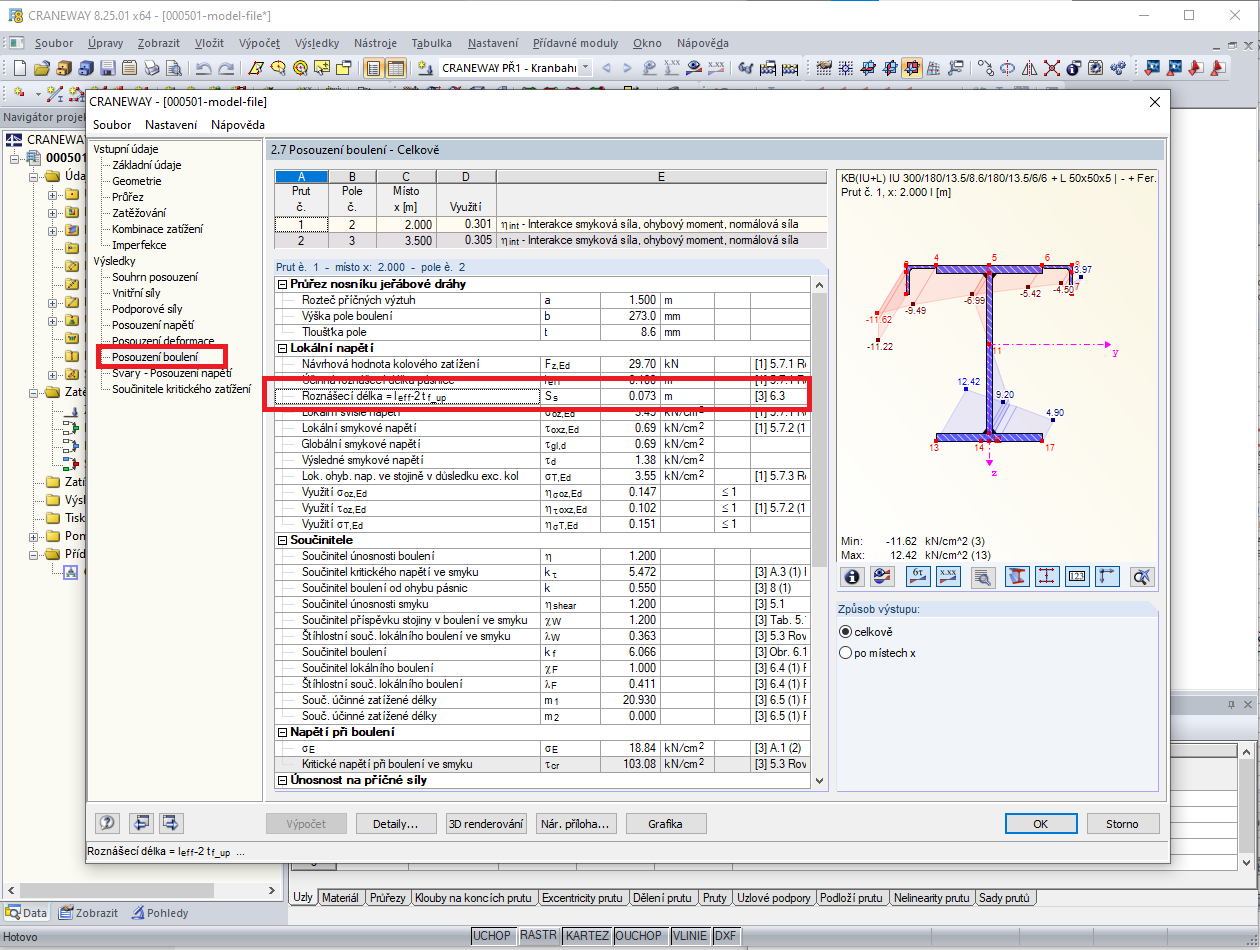Toggle the eye-with-diagram results display icon
This screenshot has height=950, width=1260.
click(x=882, y=576)
